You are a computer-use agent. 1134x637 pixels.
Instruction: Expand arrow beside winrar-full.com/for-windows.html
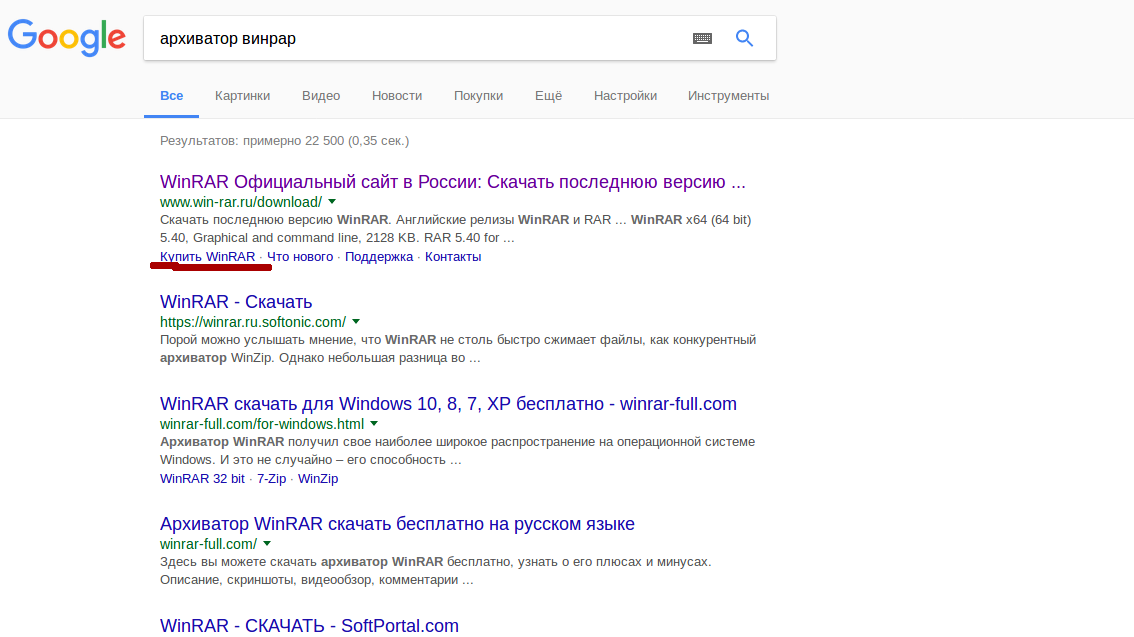(374, 424)
